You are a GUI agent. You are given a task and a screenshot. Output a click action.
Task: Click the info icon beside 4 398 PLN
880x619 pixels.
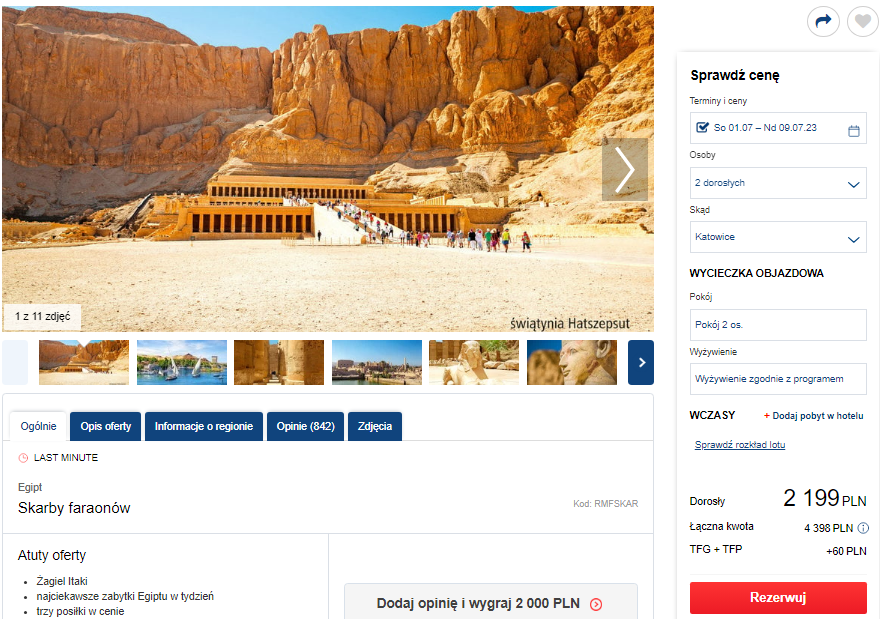point(863,528)
